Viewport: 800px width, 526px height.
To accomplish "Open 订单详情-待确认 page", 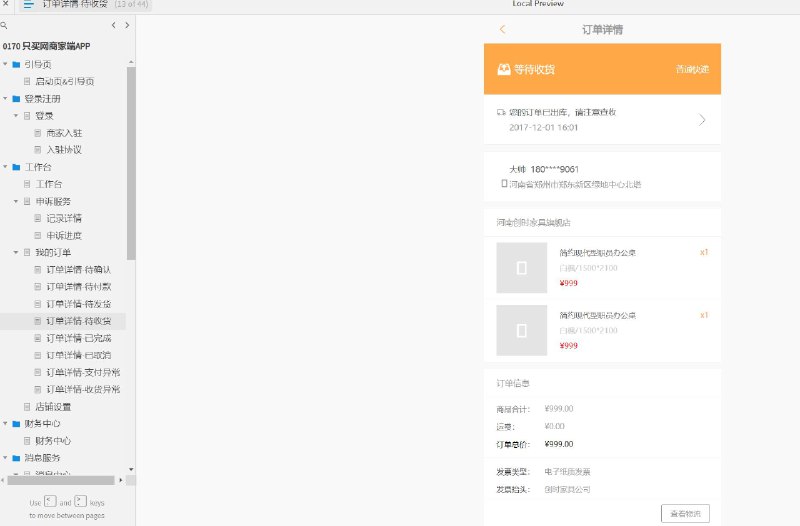I will tap(79, 270).
